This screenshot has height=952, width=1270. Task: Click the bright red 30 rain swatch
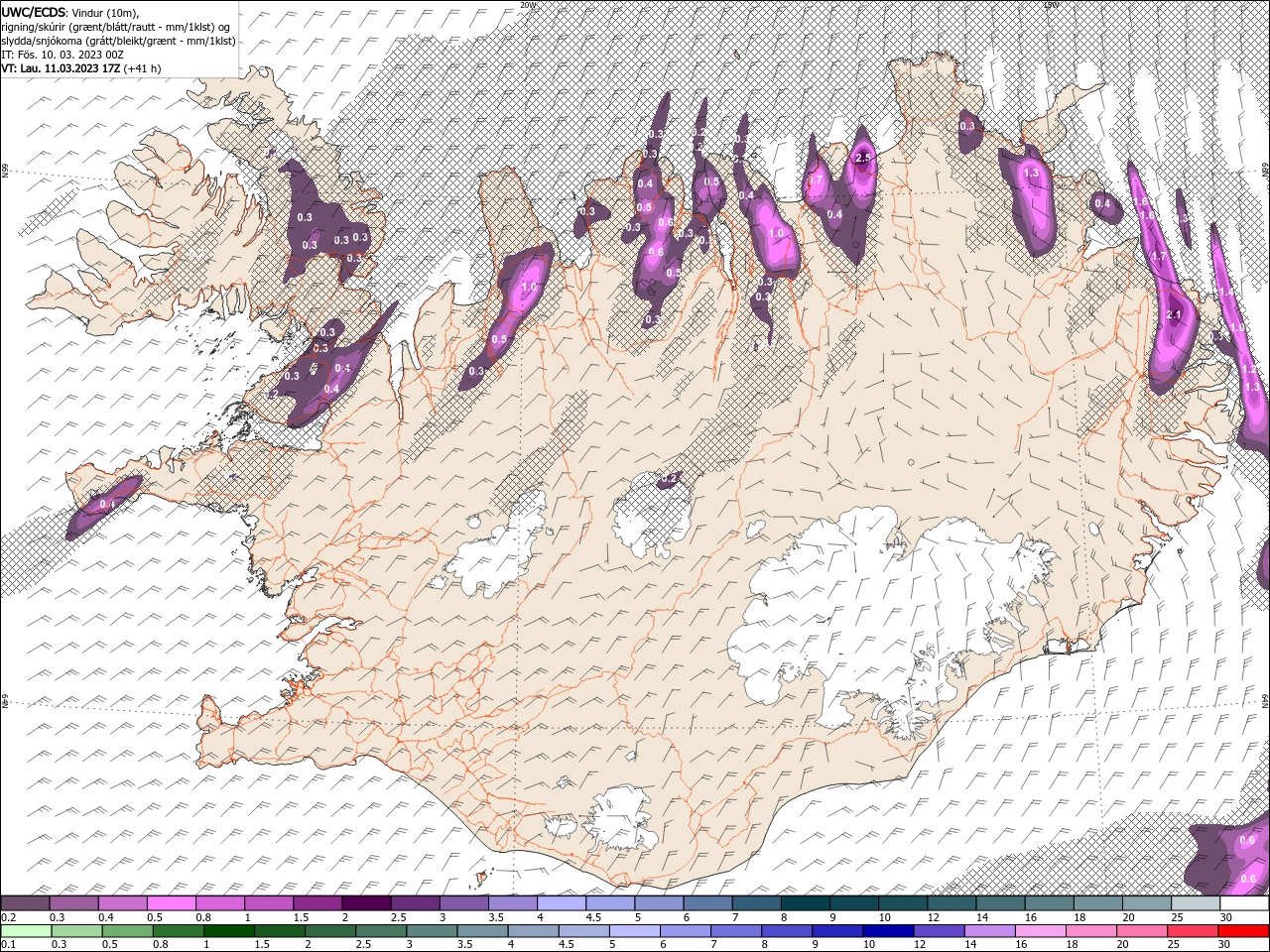click(1243, 931)
